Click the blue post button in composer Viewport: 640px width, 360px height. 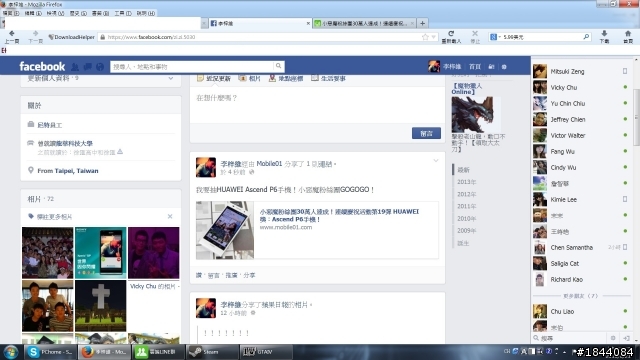(x=426, y=133)
